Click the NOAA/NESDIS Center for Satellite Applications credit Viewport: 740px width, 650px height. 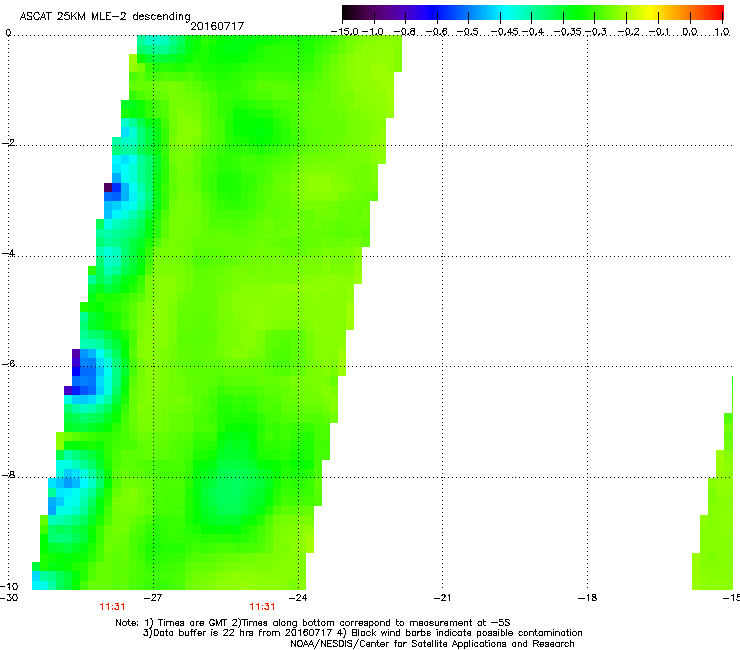[x=432, y=644]
